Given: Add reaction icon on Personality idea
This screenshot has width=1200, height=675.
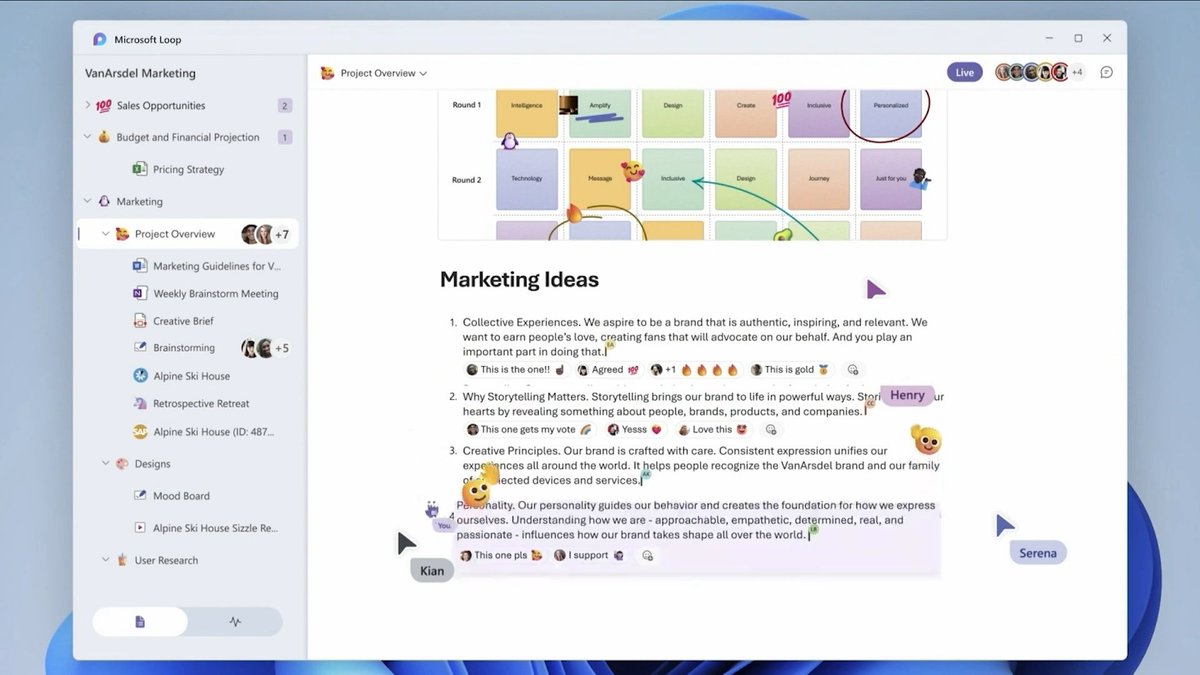Looking at the screenshot, I should (x=648, y=555).
